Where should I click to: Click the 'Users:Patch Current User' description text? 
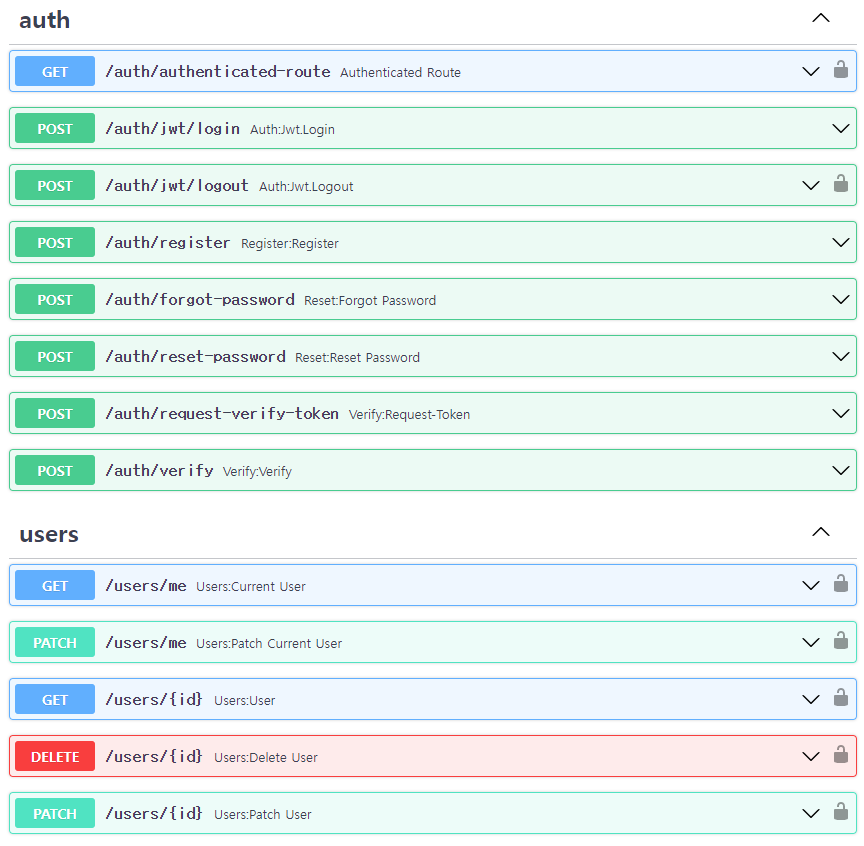pyautogui.click(x=269, y=644)
